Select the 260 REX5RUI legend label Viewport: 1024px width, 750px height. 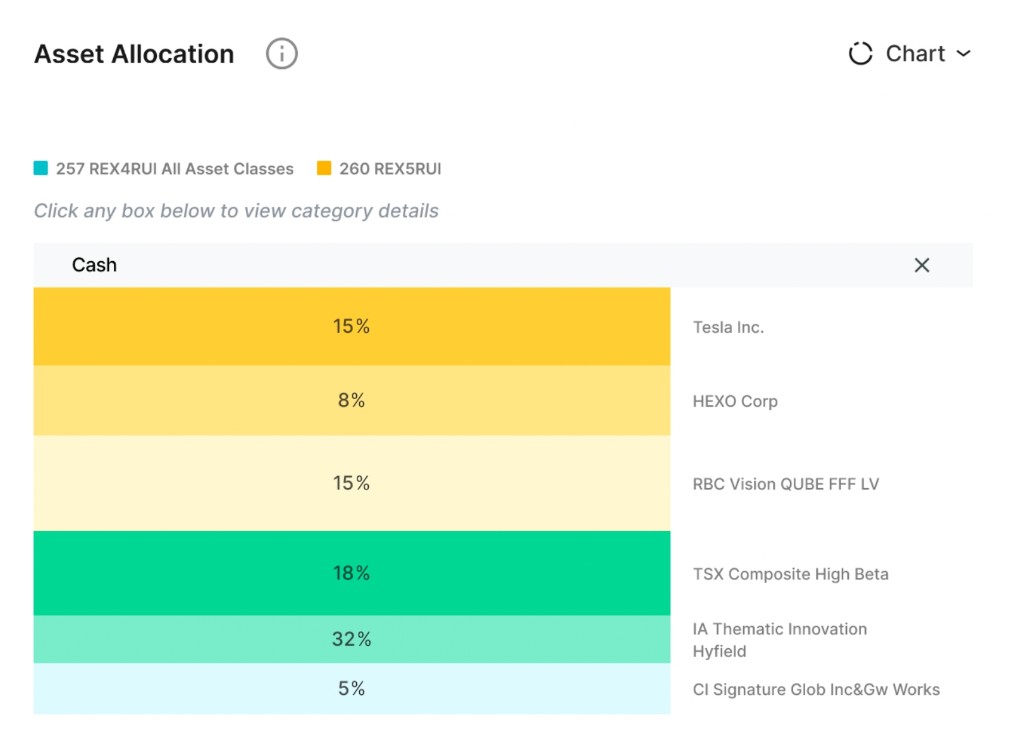390,169
